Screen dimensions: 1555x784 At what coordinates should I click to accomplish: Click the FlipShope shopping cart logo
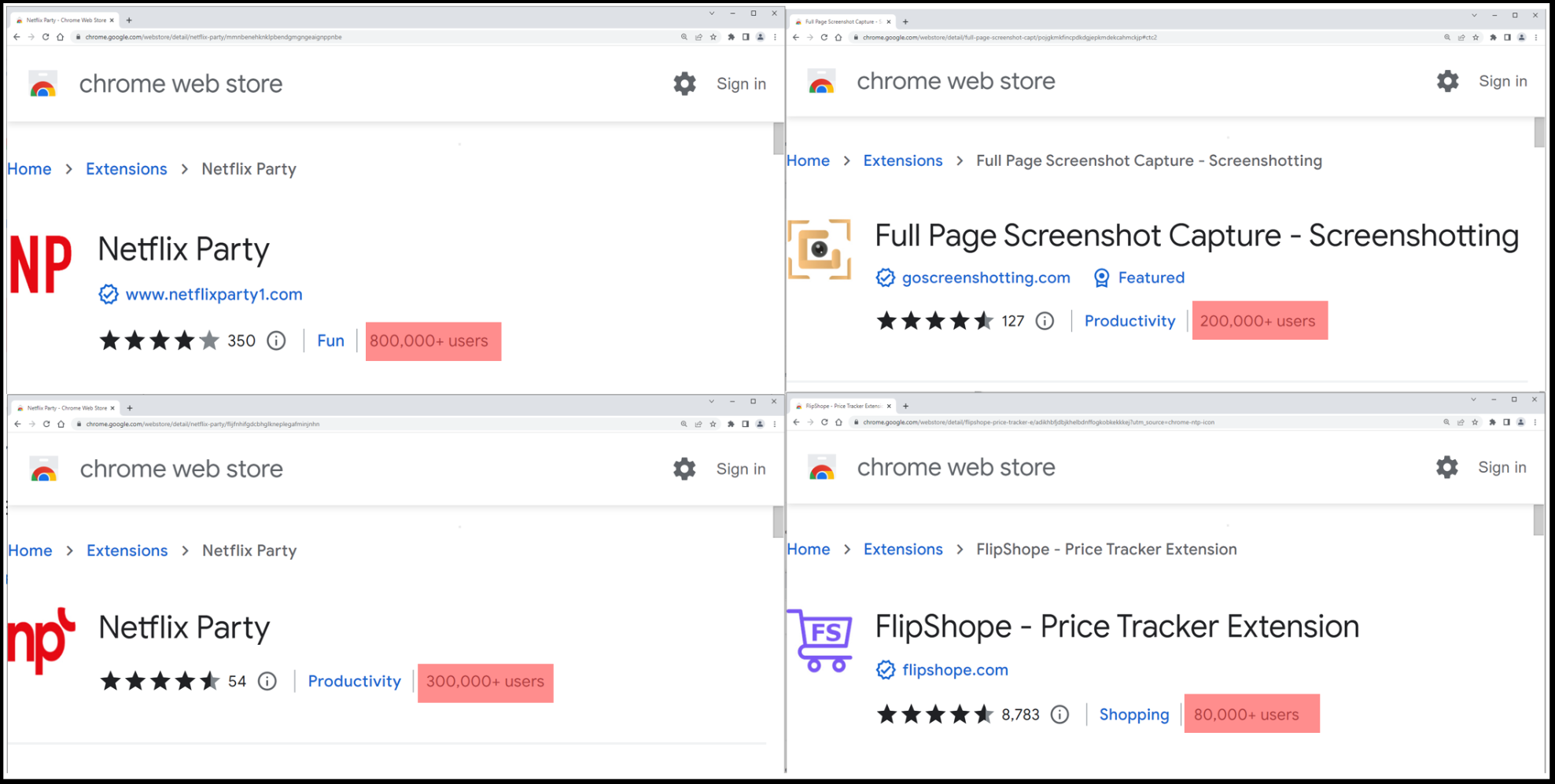820,640
